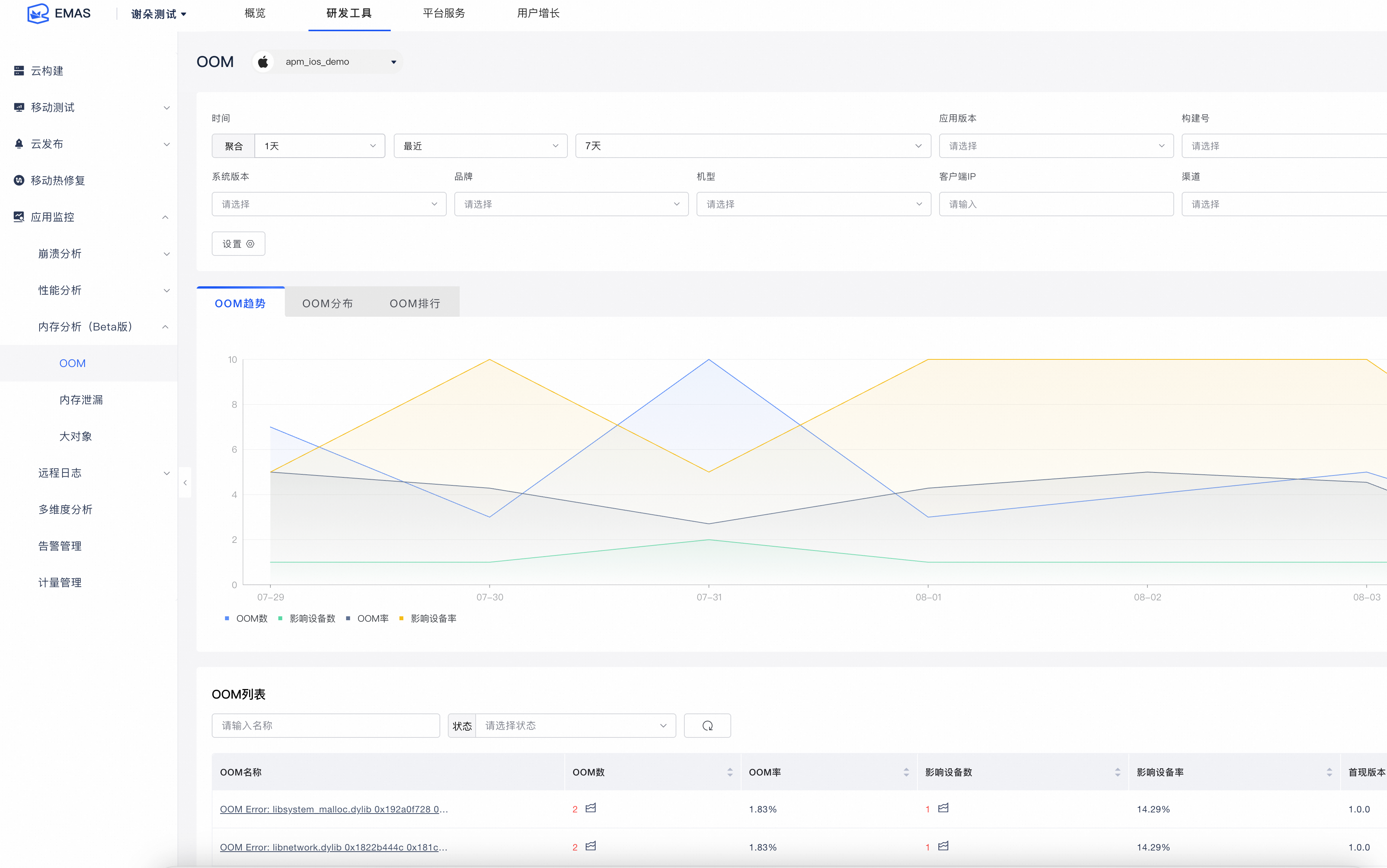This screenshot has height=868, width=1387.
Task: Click the 应用监控 sidebar icon
Action: (x=19, y=216)
